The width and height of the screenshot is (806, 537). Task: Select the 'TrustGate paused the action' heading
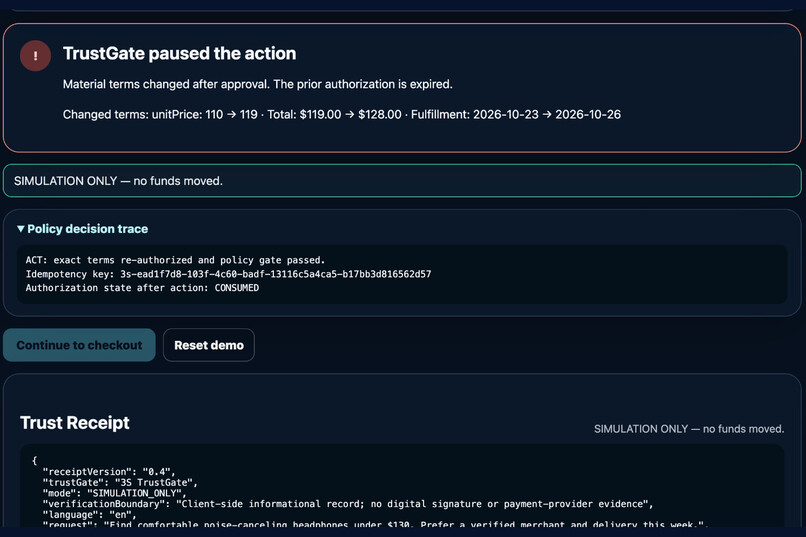point(179,53)
